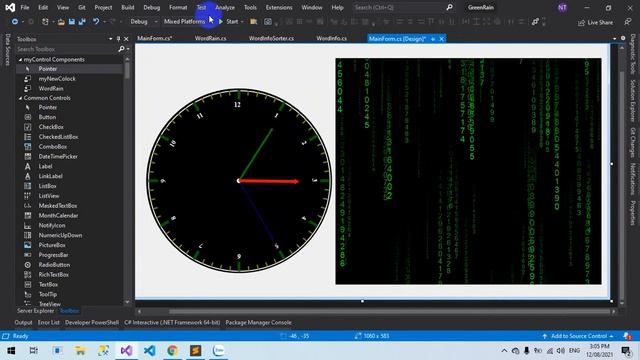Start debugging with Start button
640x360 pixels.
[x=228, y=22]
